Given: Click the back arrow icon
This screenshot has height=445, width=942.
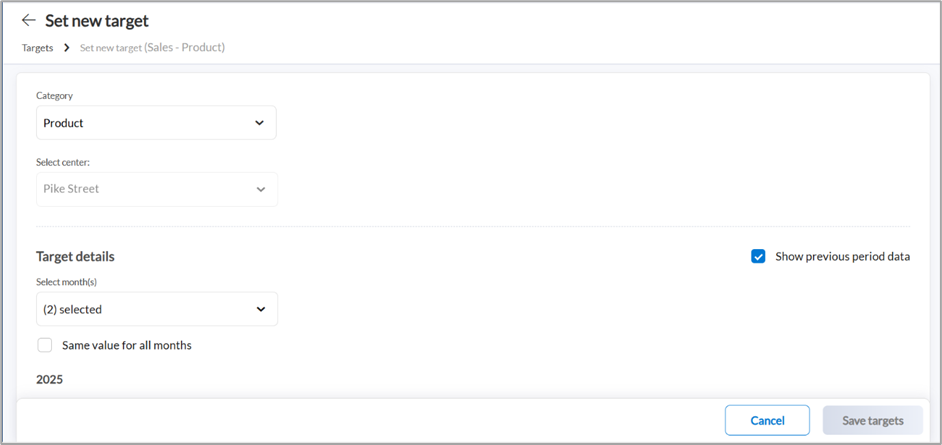Looking at the screenshot, I should click(x=28, y=20).
